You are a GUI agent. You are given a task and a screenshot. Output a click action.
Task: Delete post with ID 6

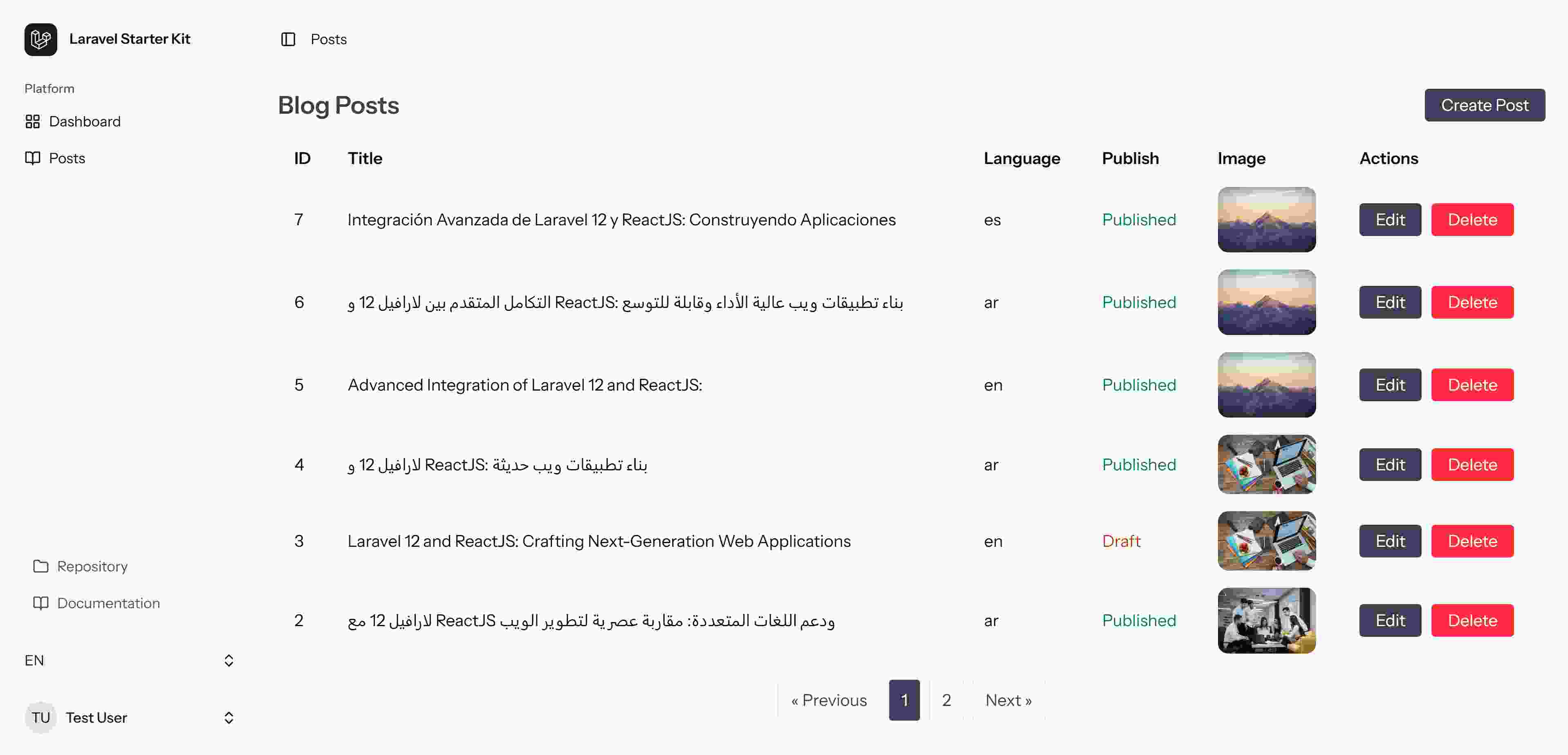click(x=1472, y=302)
